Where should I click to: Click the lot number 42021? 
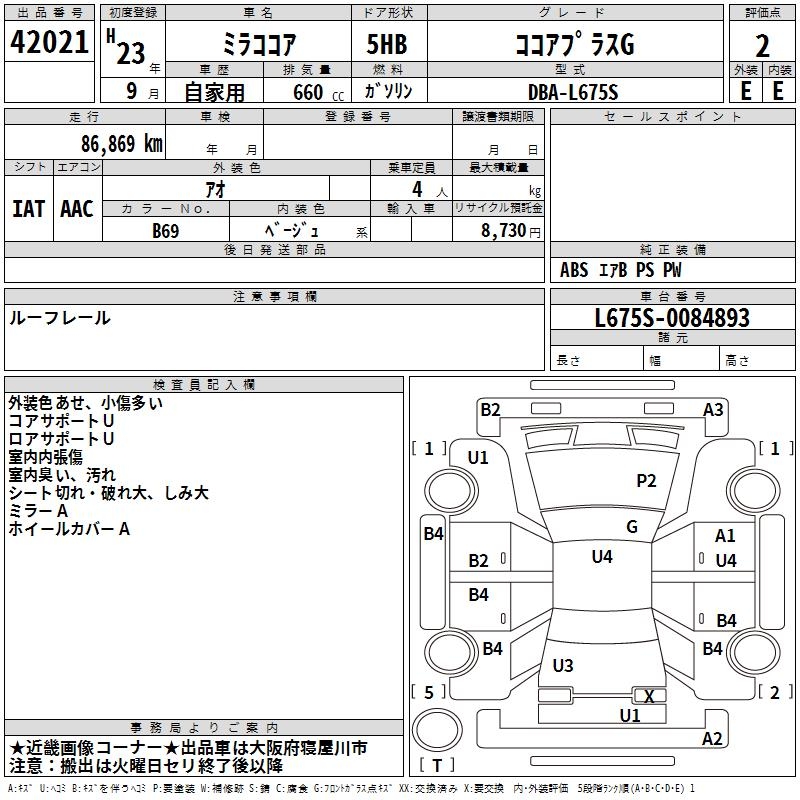pos(49,42)
